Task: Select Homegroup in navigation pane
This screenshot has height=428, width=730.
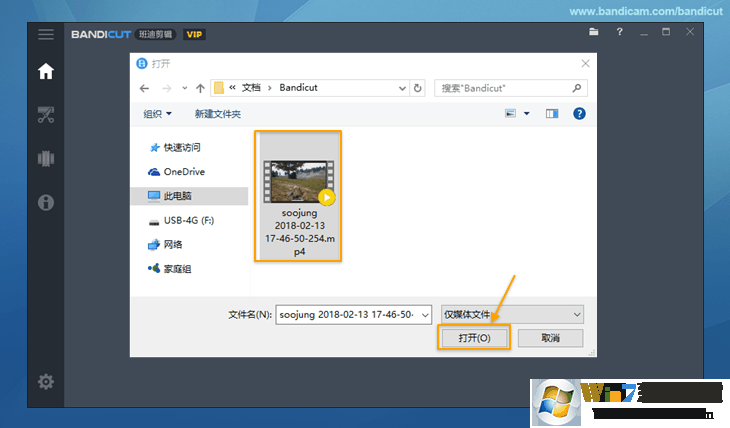Action: click(170, 269)
